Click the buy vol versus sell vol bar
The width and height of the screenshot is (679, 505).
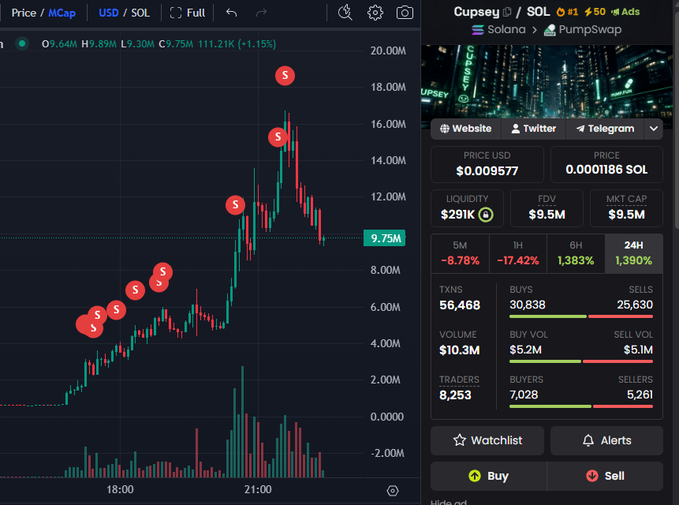pos(581,361)
